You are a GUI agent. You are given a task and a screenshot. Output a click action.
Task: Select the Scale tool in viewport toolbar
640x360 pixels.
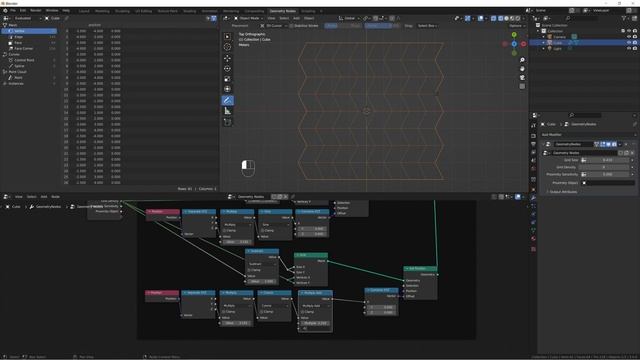tap(228, 79)
